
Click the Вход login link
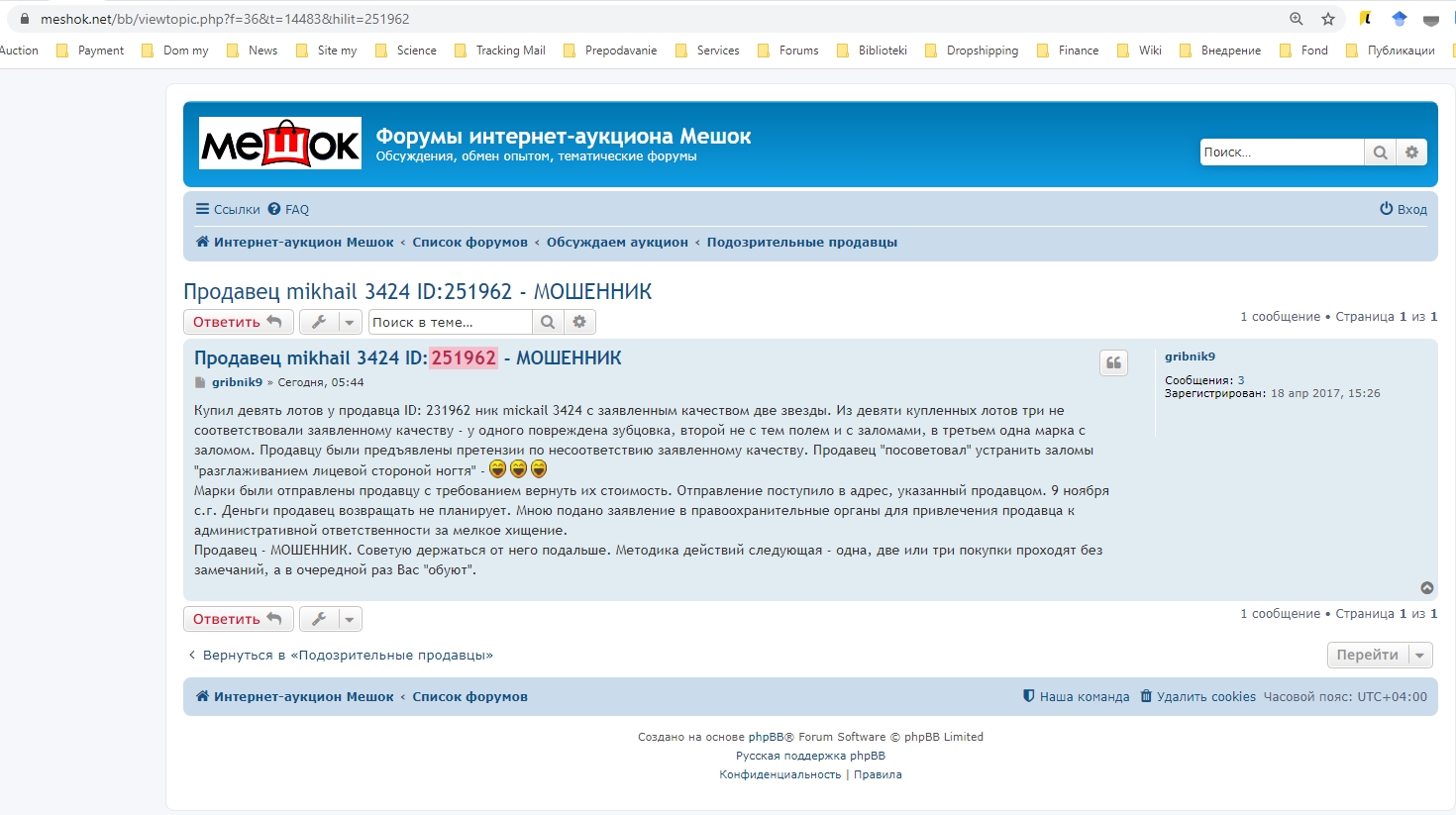coord(1404,209)
